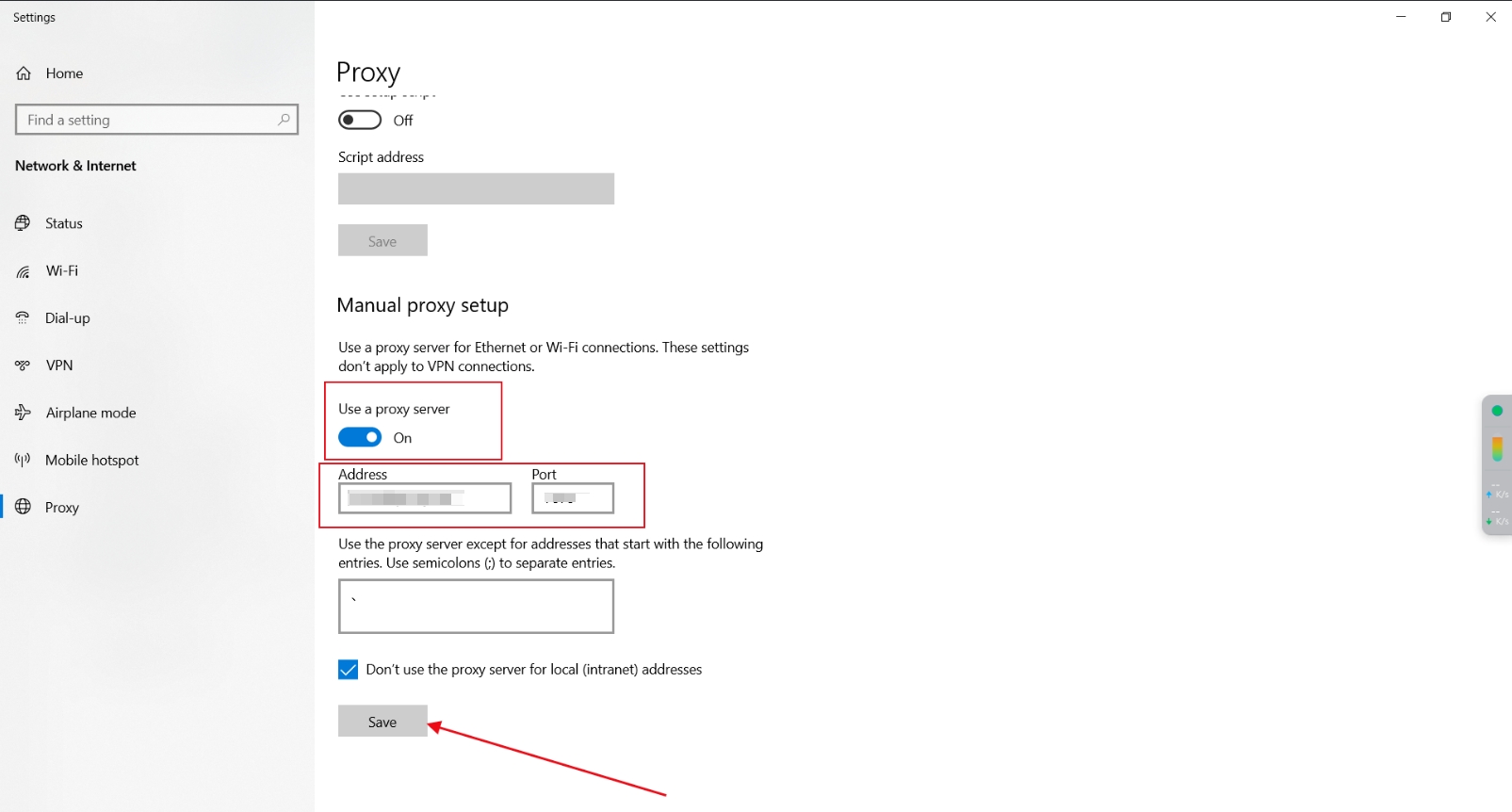This screenshot has height=812, width=1512.
Task: Save the manual proxy setup
Action: point(382,722)
